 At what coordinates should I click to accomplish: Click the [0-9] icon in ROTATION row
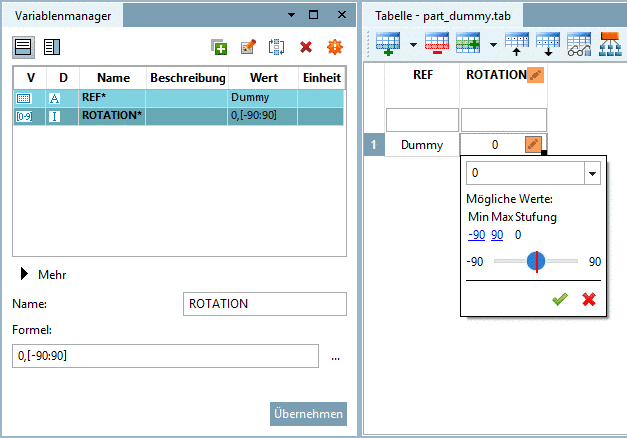(24, 116)
